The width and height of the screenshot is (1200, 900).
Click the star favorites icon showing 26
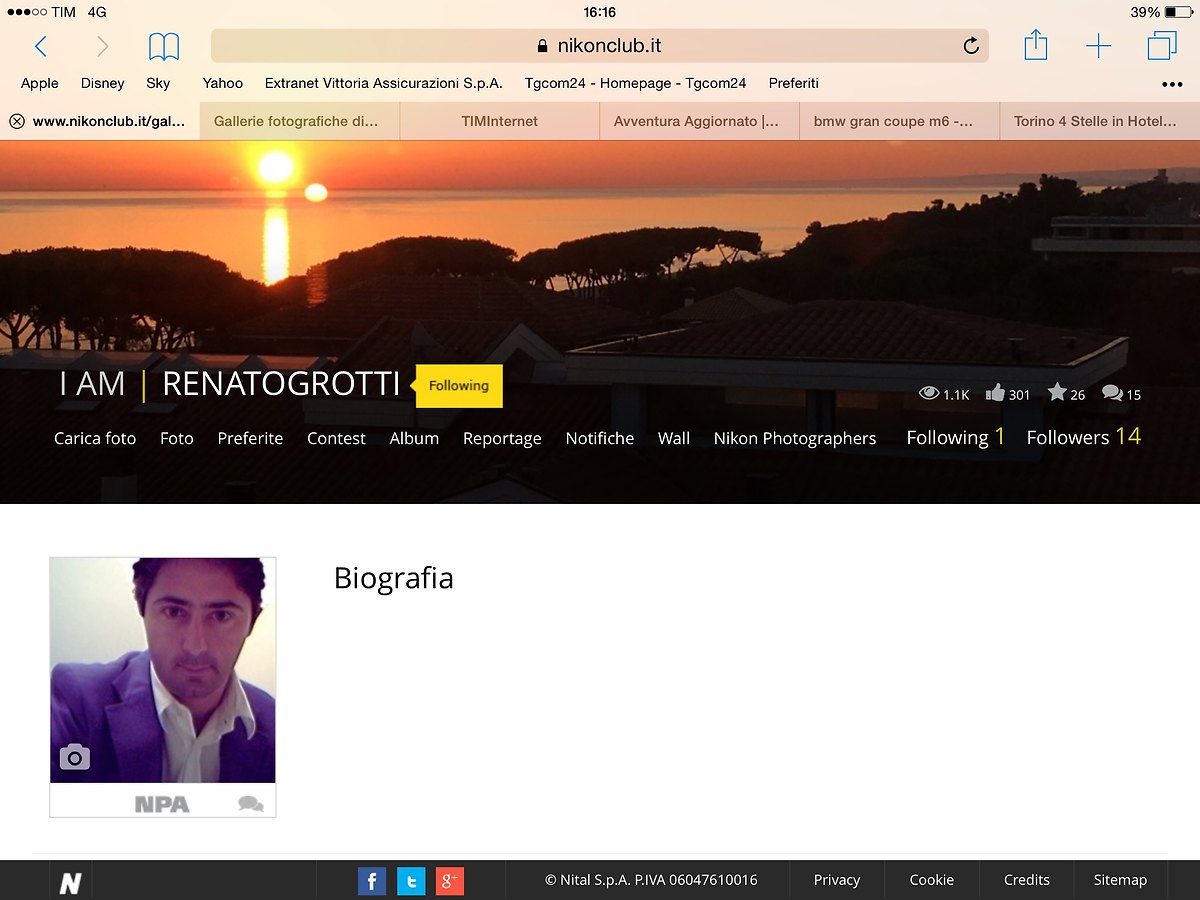pos(1057,392)
